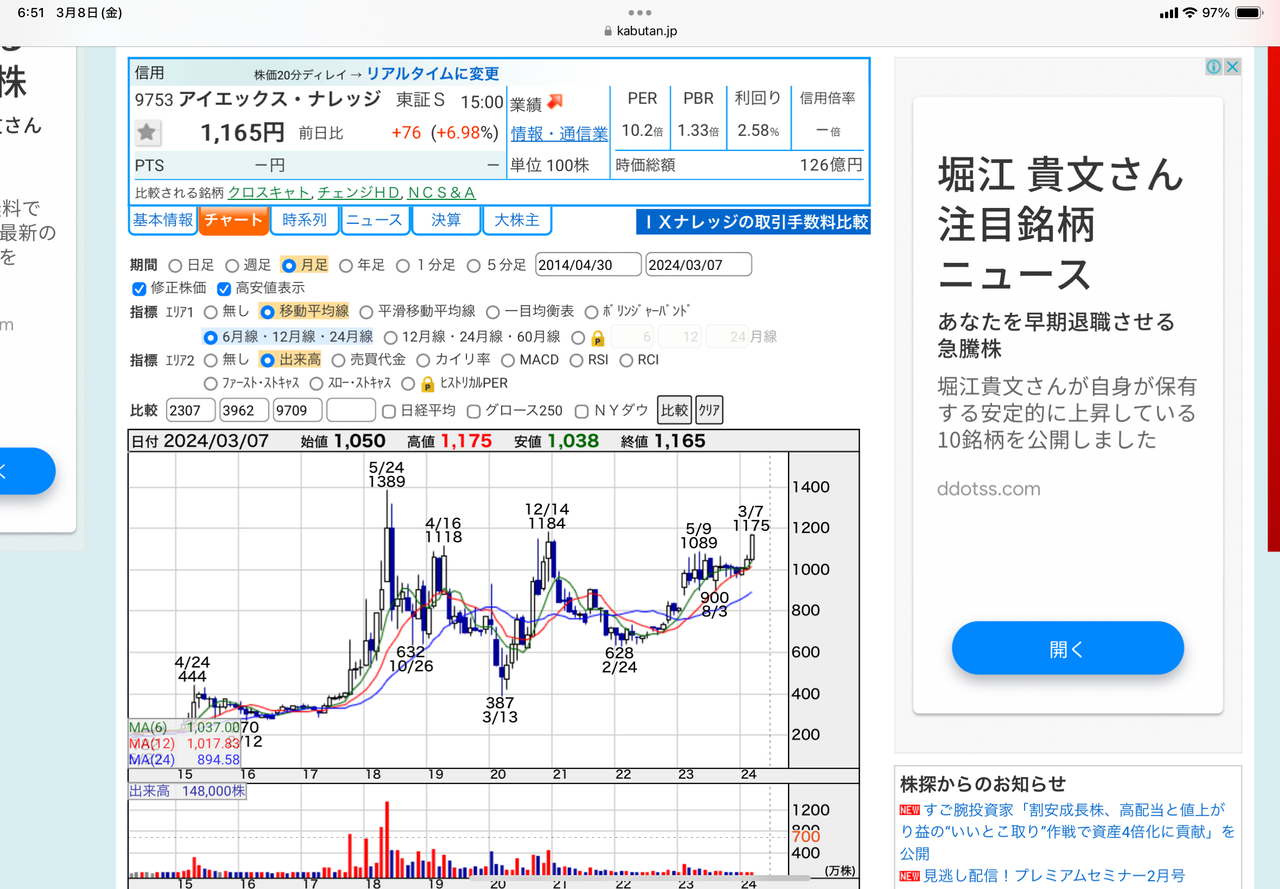
Task: Open the クロスキャト comparison stock link
Action: tap(271, 192)
